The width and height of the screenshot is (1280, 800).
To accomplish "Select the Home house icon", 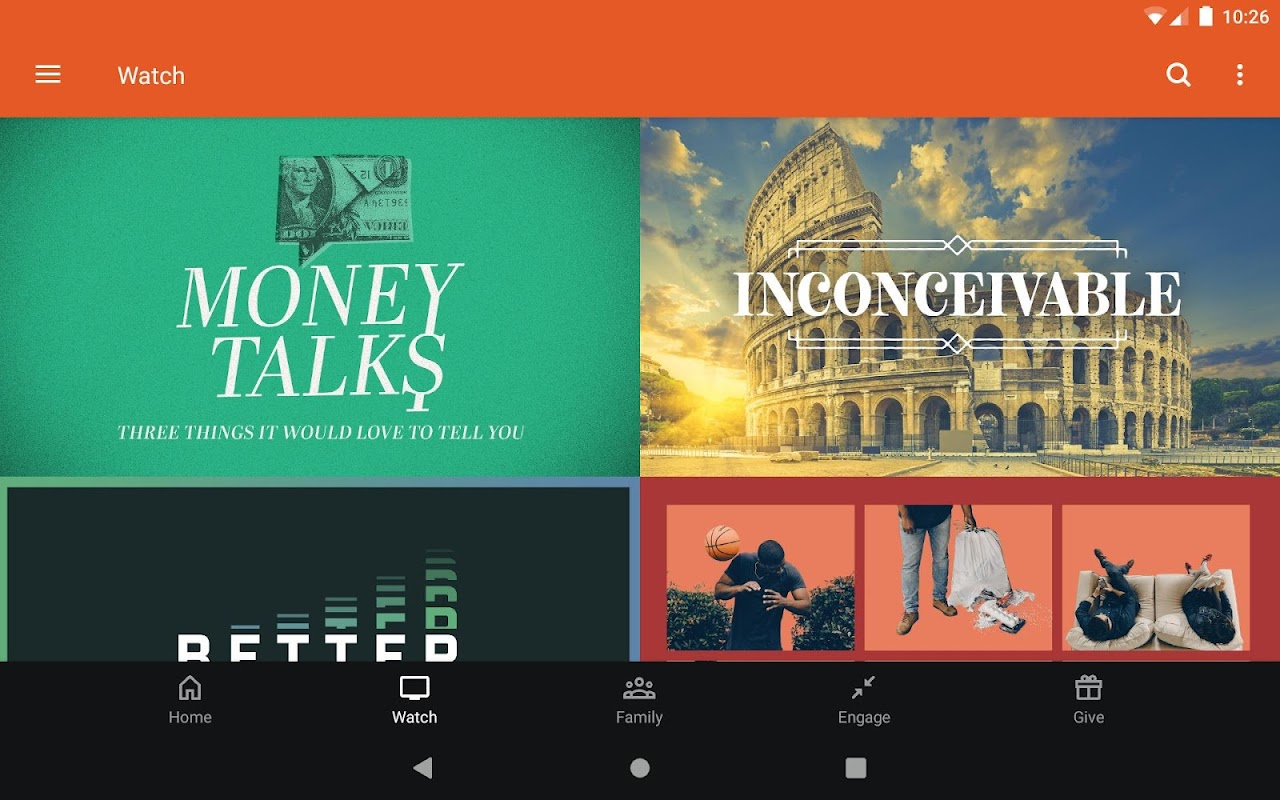I will tap(190, 688).
